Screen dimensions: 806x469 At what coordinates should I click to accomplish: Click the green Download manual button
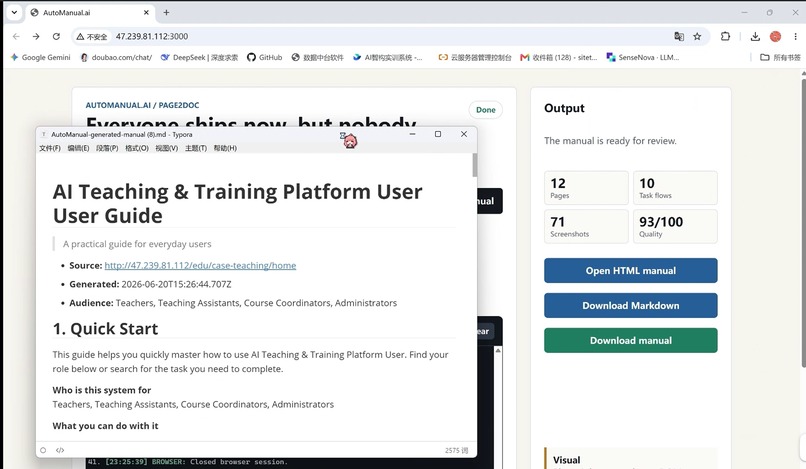631,340
